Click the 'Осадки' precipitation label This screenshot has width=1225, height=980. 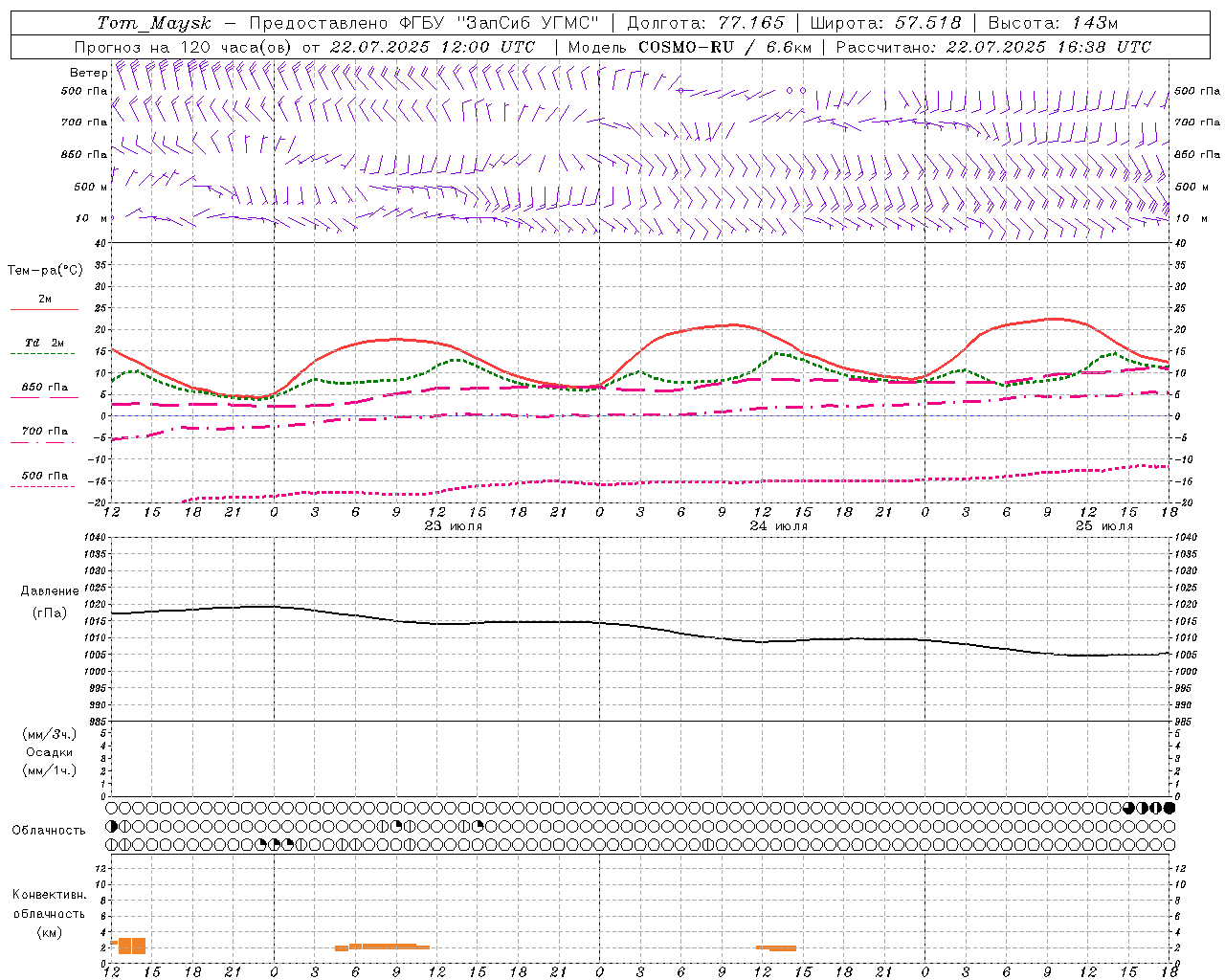click(50, 752)
